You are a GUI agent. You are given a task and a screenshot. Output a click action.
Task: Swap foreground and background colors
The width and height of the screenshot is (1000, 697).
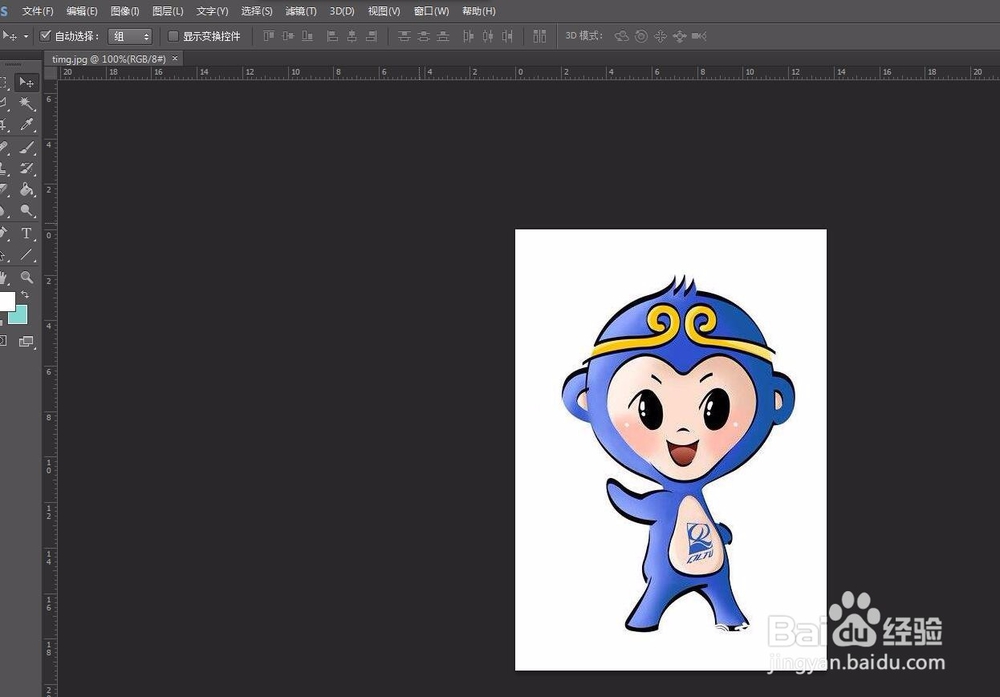pos(25,295)
